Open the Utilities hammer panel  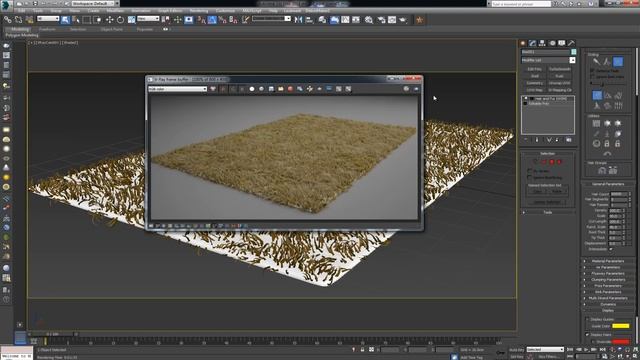click(571, 43)
